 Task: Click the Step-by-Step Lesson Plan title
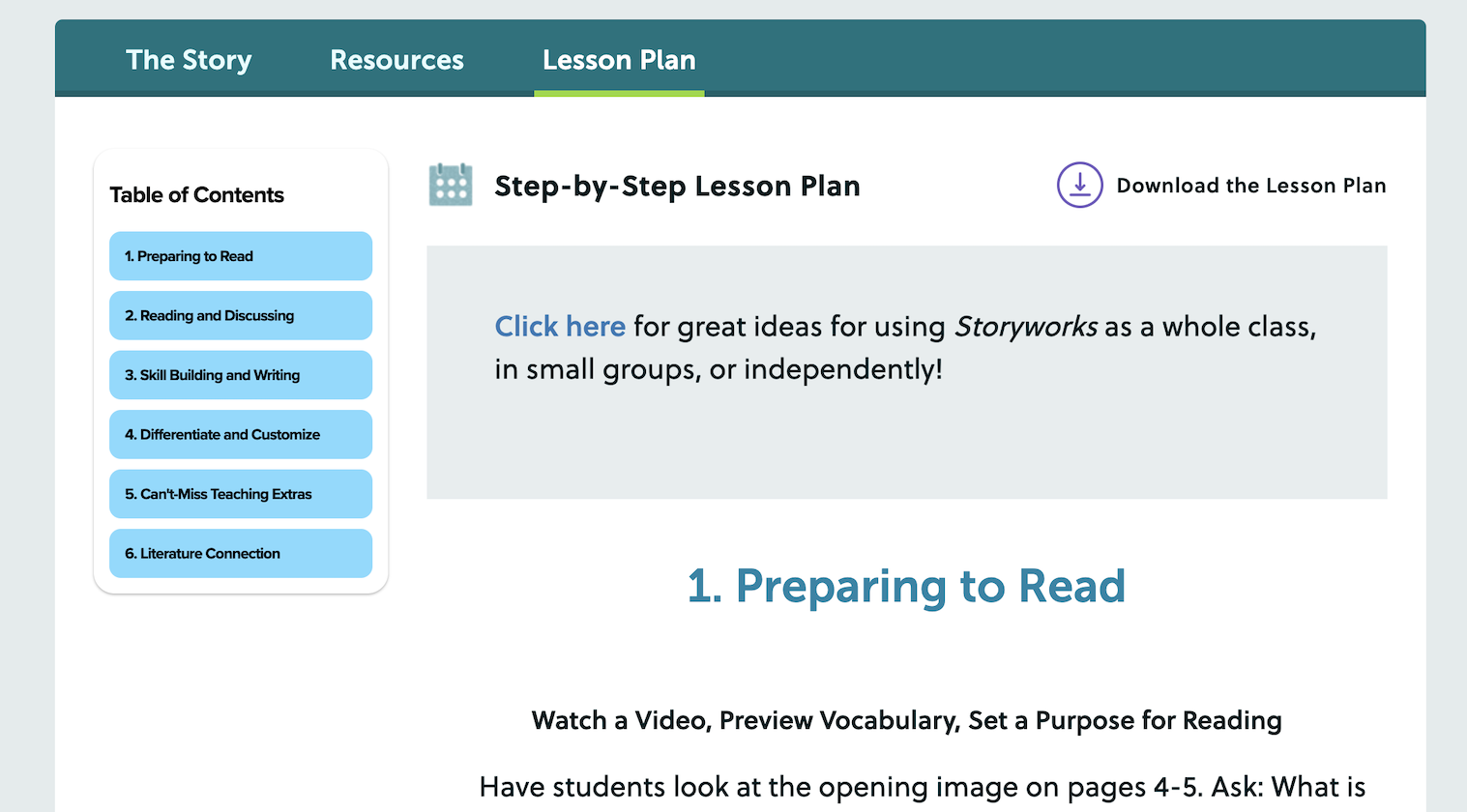(677, 186)
